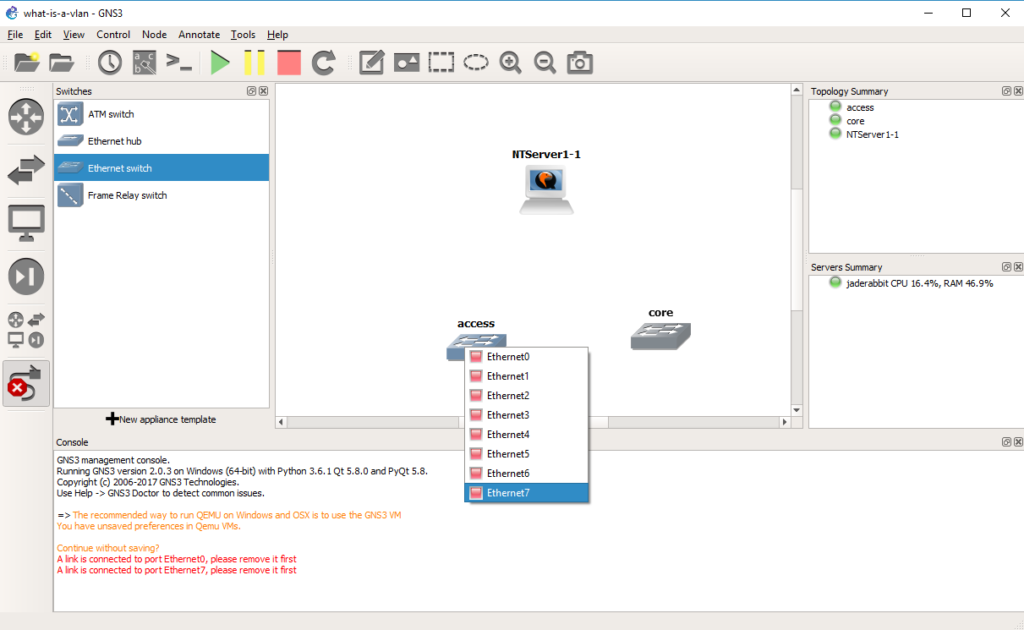Open existing project folder icon
Image resolution: width=1024 pixels, height=630 pixels.
[x=61, y=63]
